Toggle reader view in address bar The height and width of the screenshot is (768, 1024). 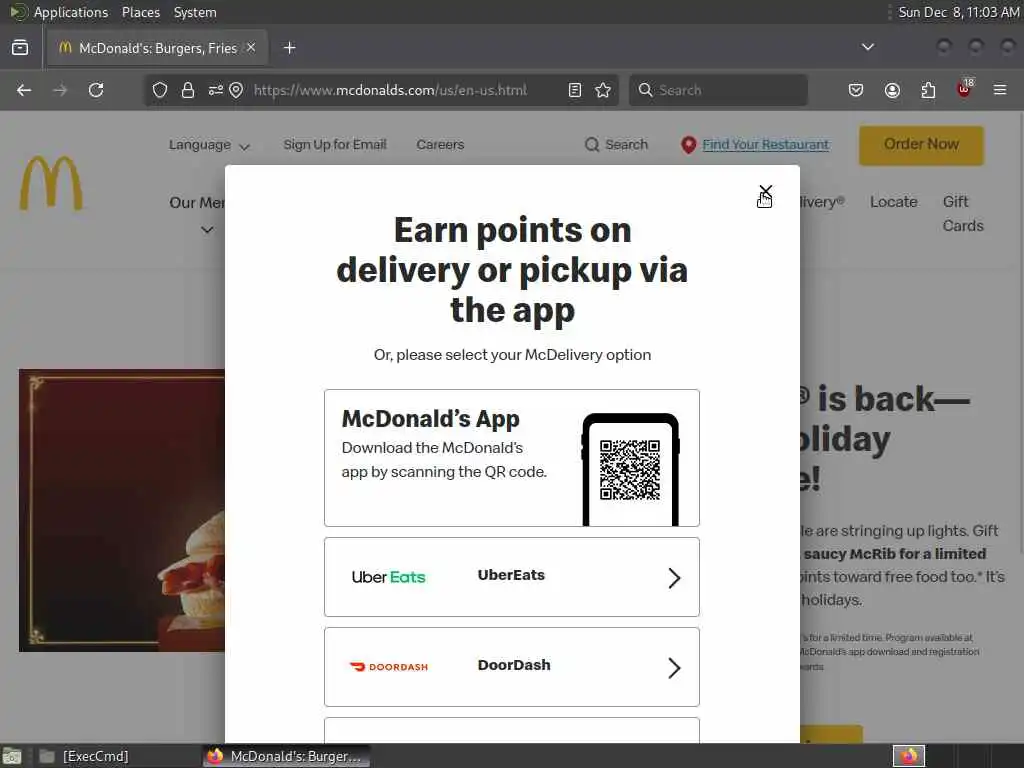click(x=575, y=90)
